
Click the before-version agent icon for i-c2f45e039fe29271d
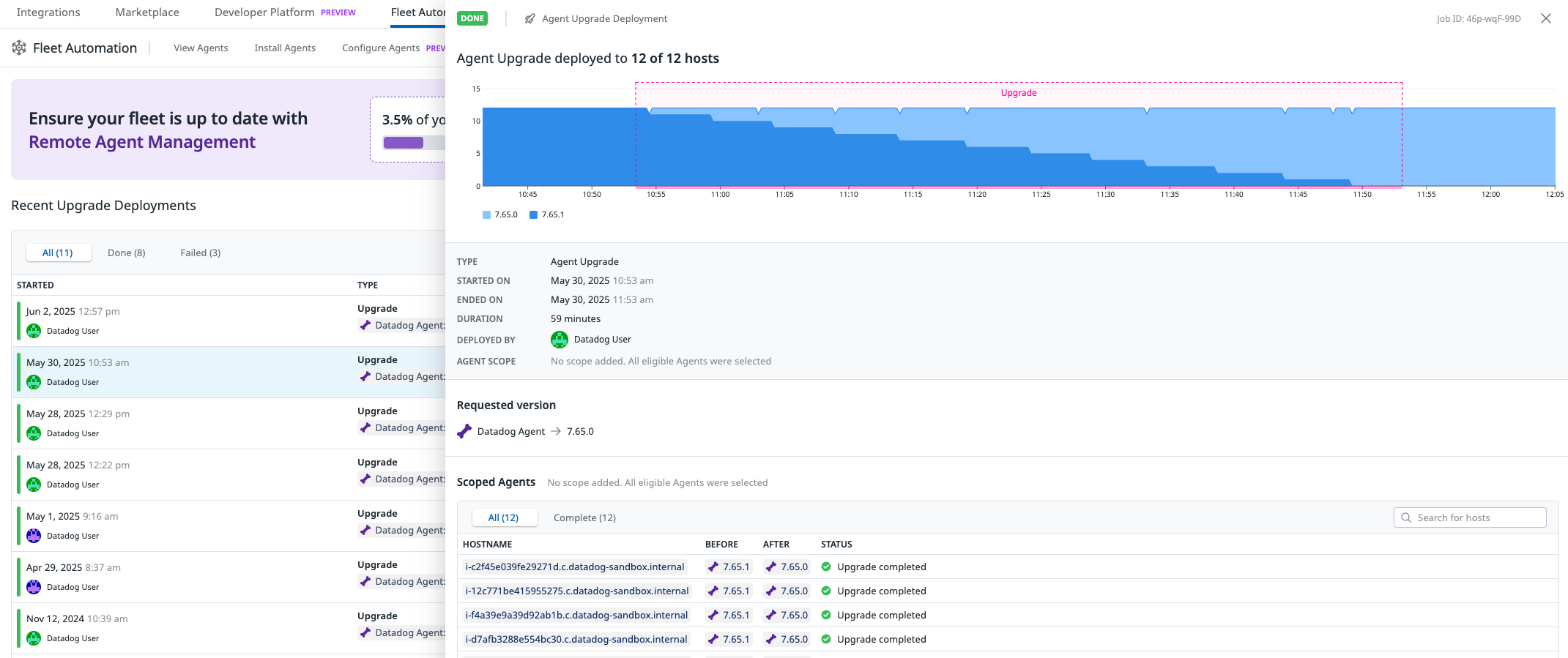tap(713, 567)
